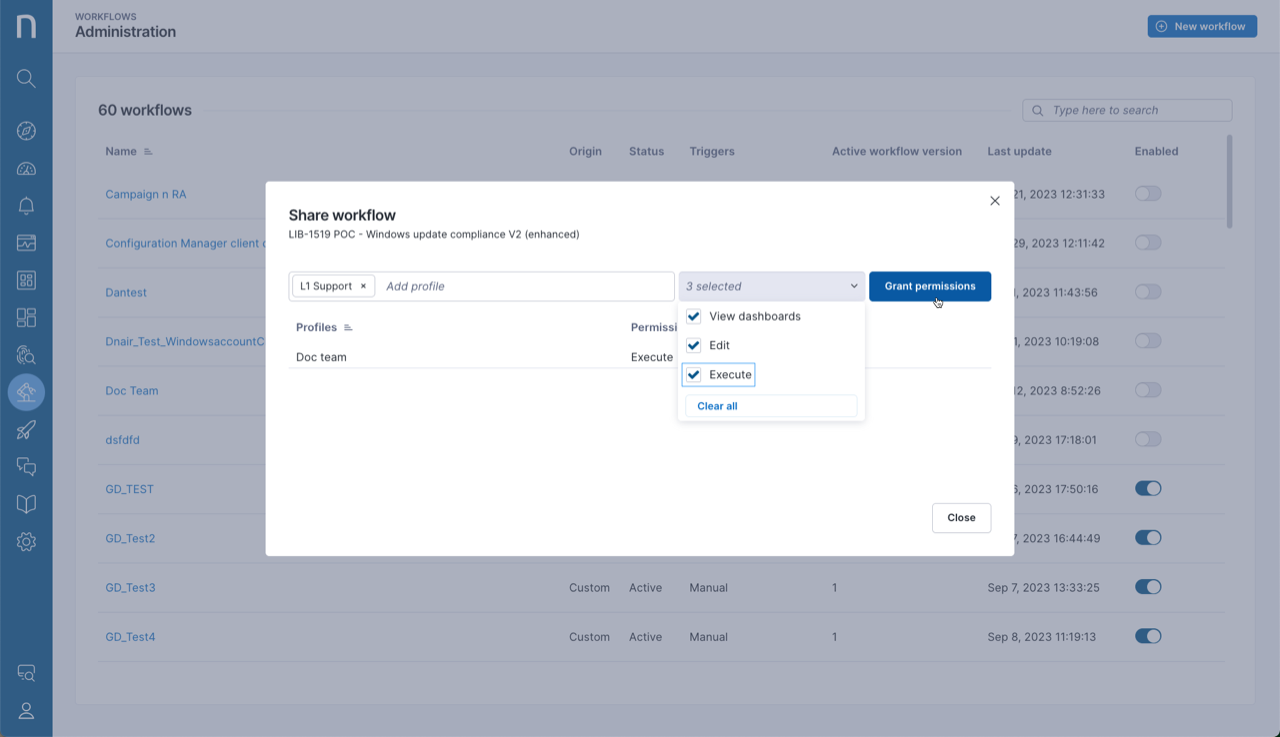Uncheck the Edit permission checkbox
This screenshot has height=737, width=1280.
pos(693,345)
